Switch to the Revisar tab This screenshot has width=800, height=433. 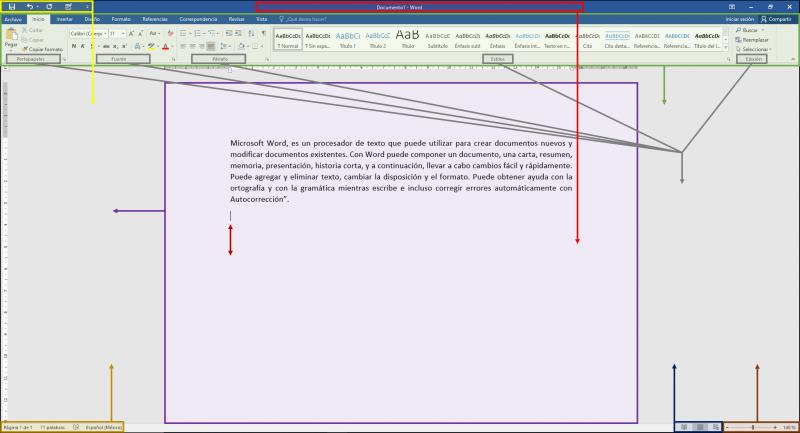(x=236, y=19)
